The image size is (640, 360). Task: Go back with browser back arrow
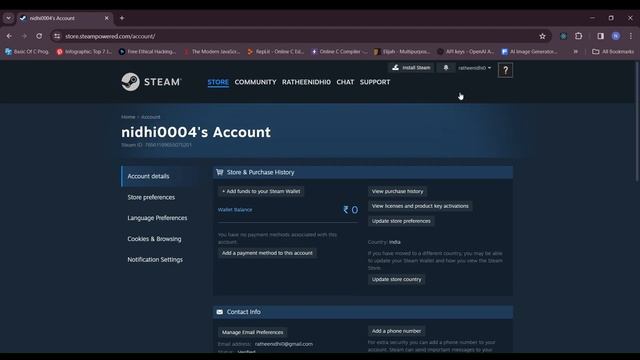pos(9,36)
